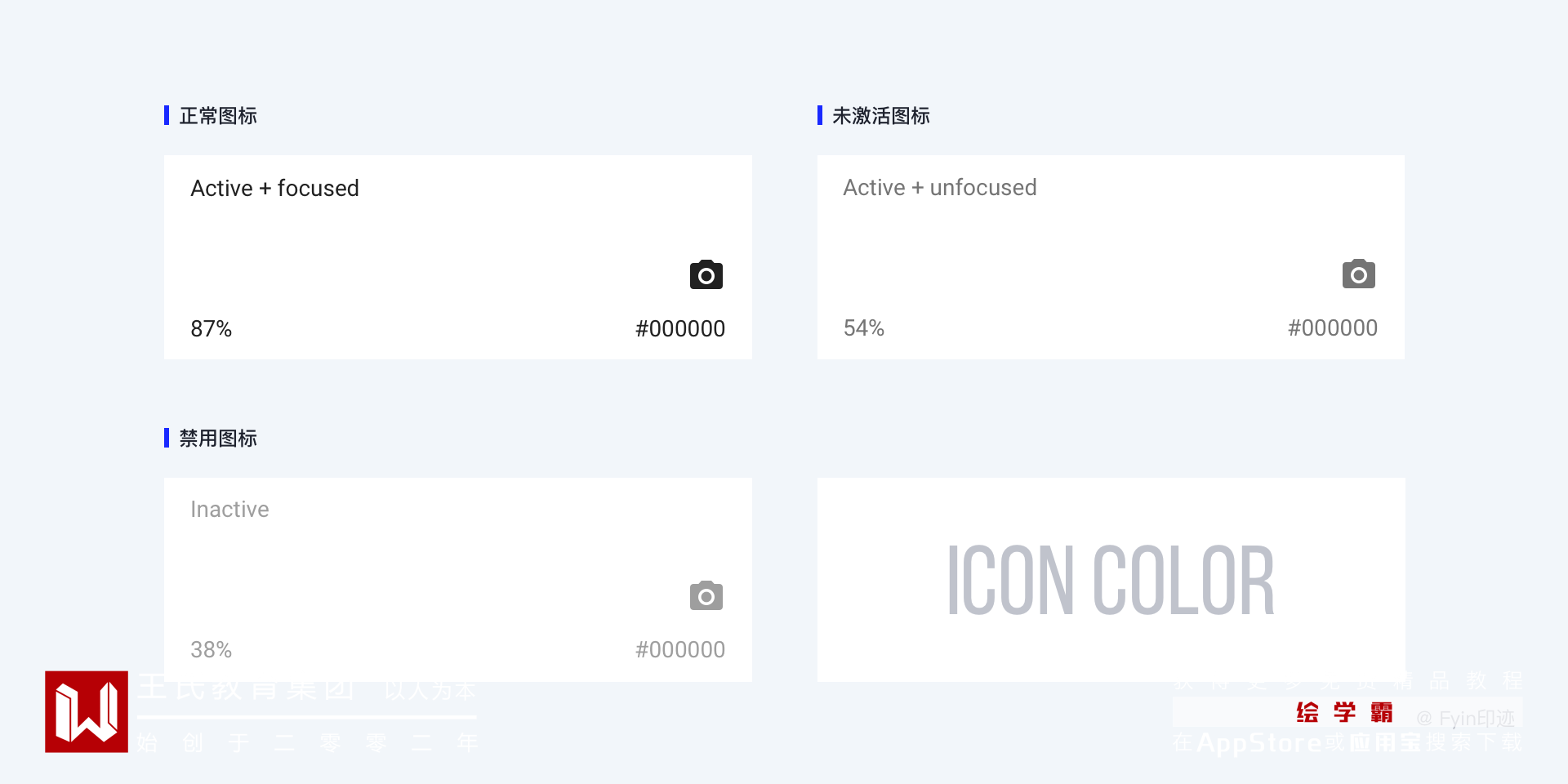The height and width of the screenshot is (784, 1568).
Task: Click the "Active + focused" label
Action: pos(274,189)
